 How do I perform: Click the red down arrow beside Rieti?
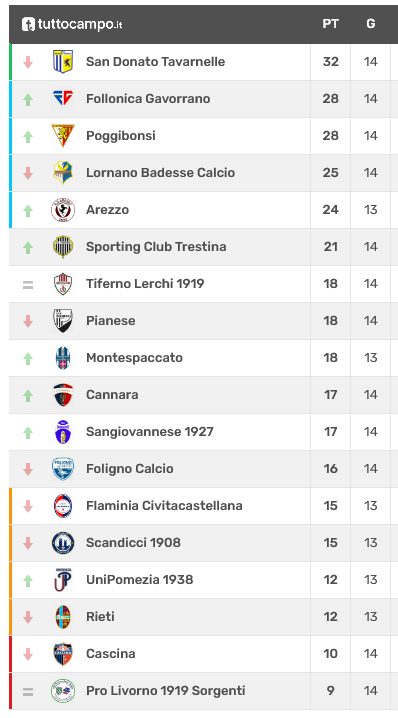28,617
